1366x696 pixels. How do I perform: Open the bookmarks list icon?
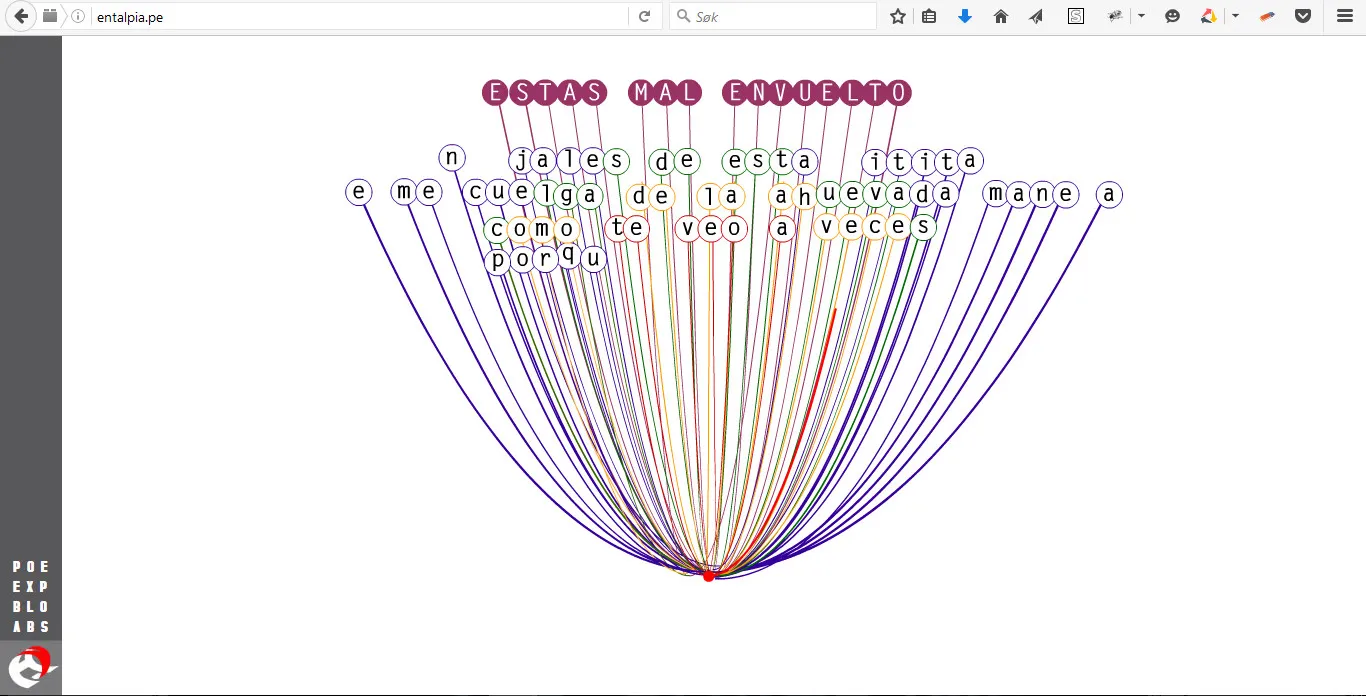(x=929, y=16)
